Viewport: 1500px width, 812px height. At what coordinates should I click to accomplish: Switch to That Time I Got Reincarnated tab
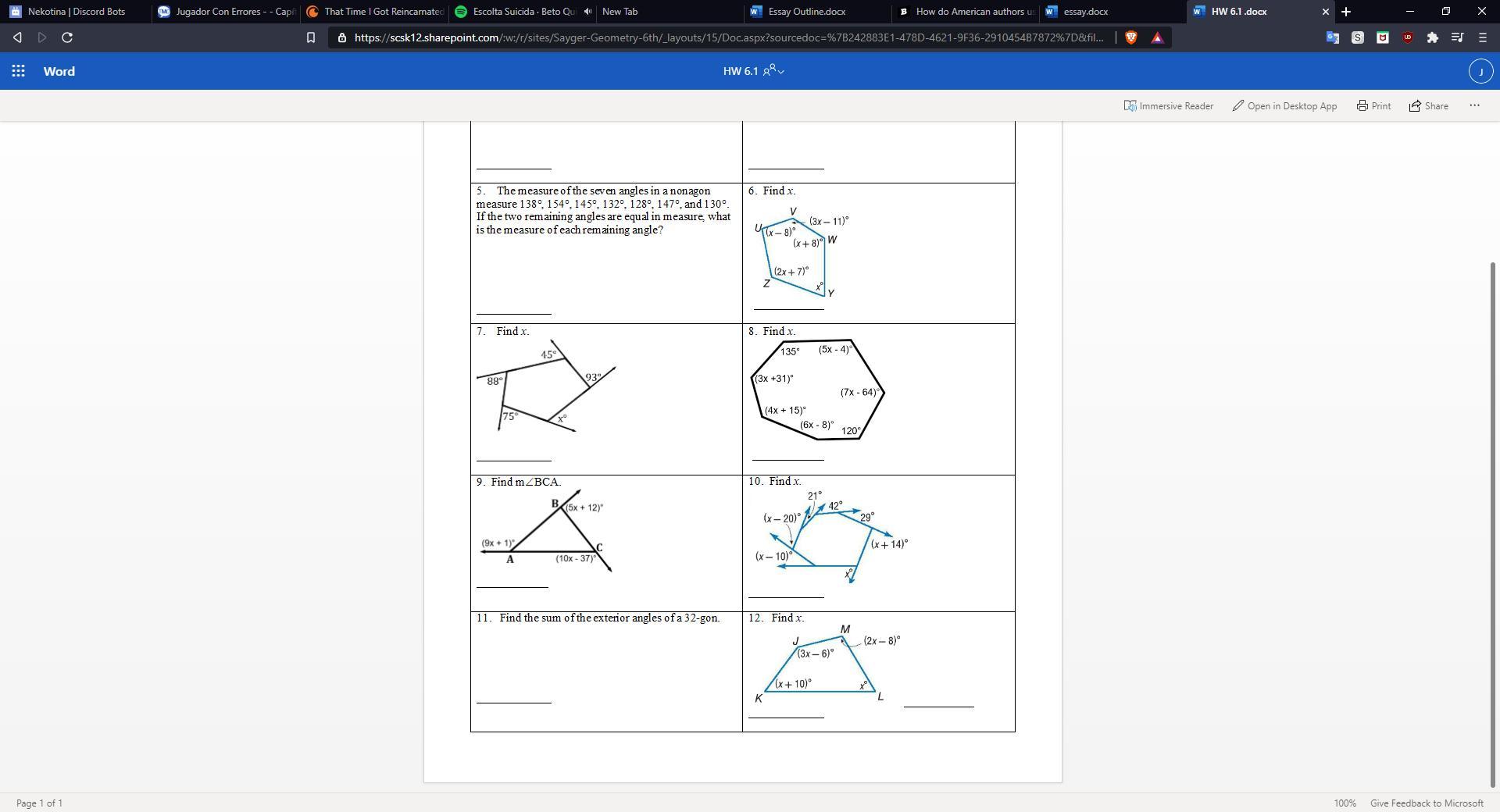click(374, 12)
